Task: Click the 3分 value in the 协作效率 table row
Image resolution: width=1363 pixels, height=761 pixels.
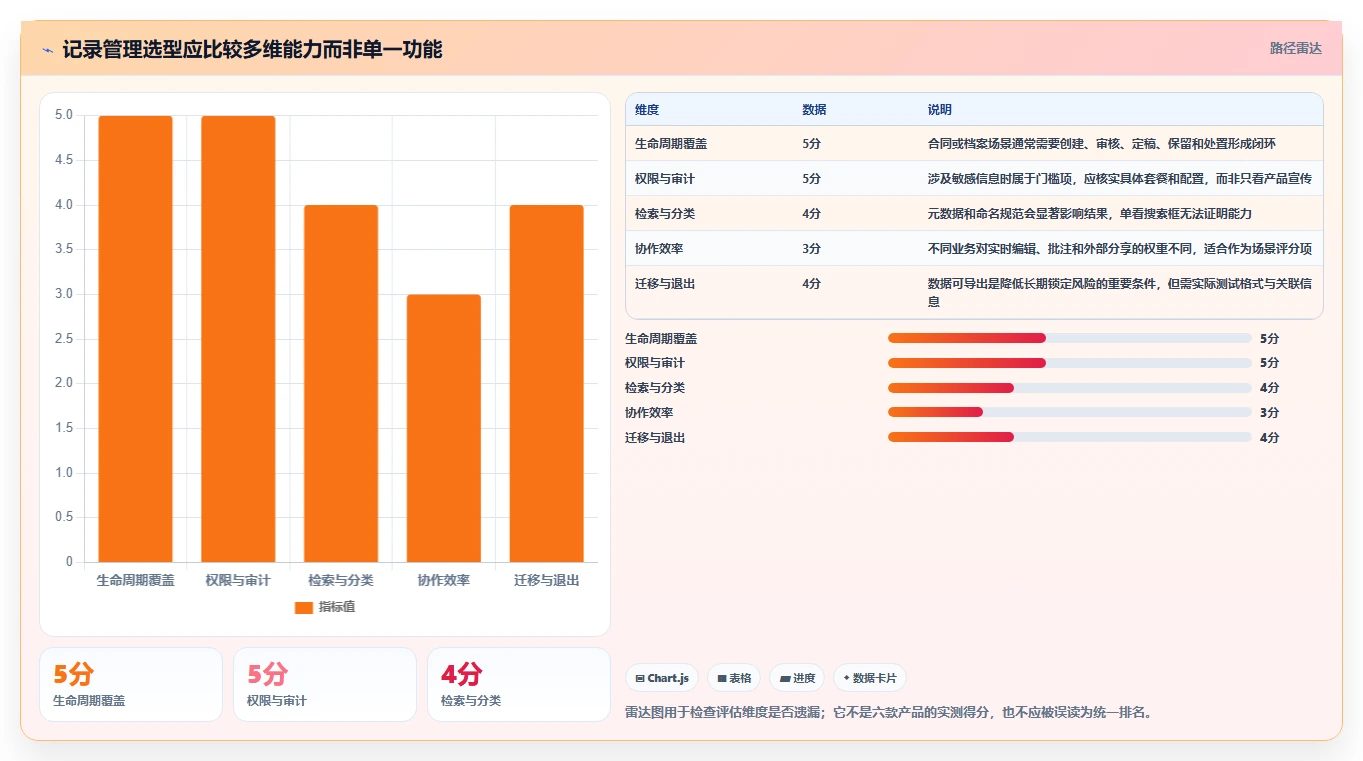Action: click(x=811, y=249)
